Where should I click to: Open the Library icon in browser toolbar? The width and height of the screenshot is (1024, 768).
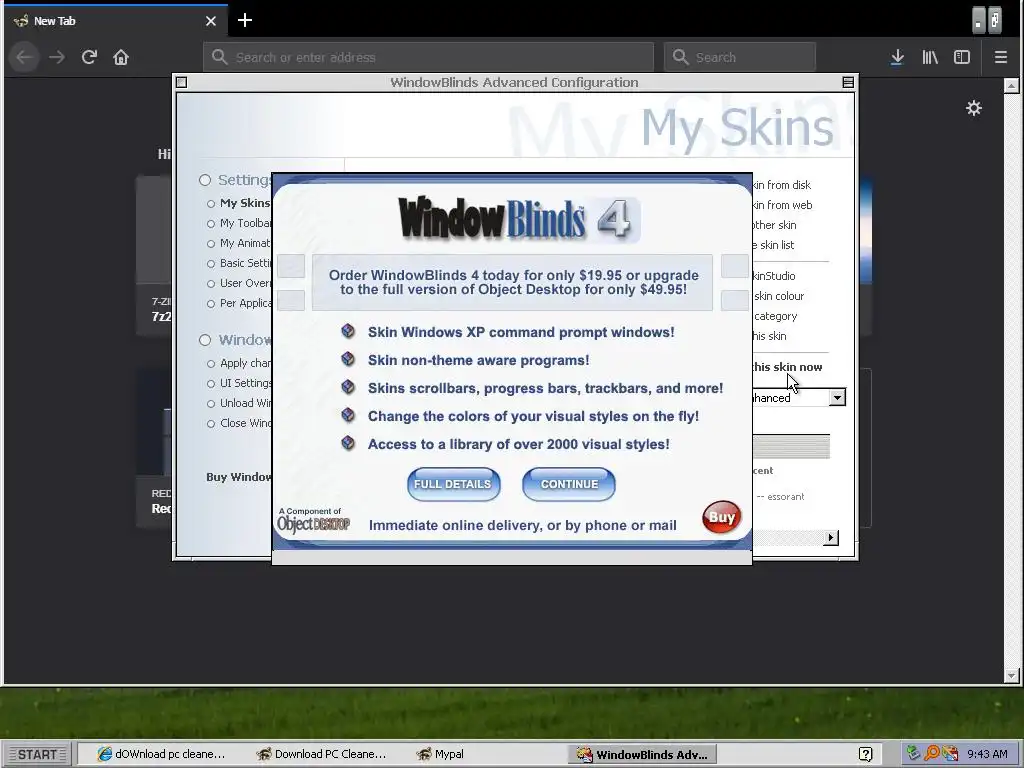[930, 57]
